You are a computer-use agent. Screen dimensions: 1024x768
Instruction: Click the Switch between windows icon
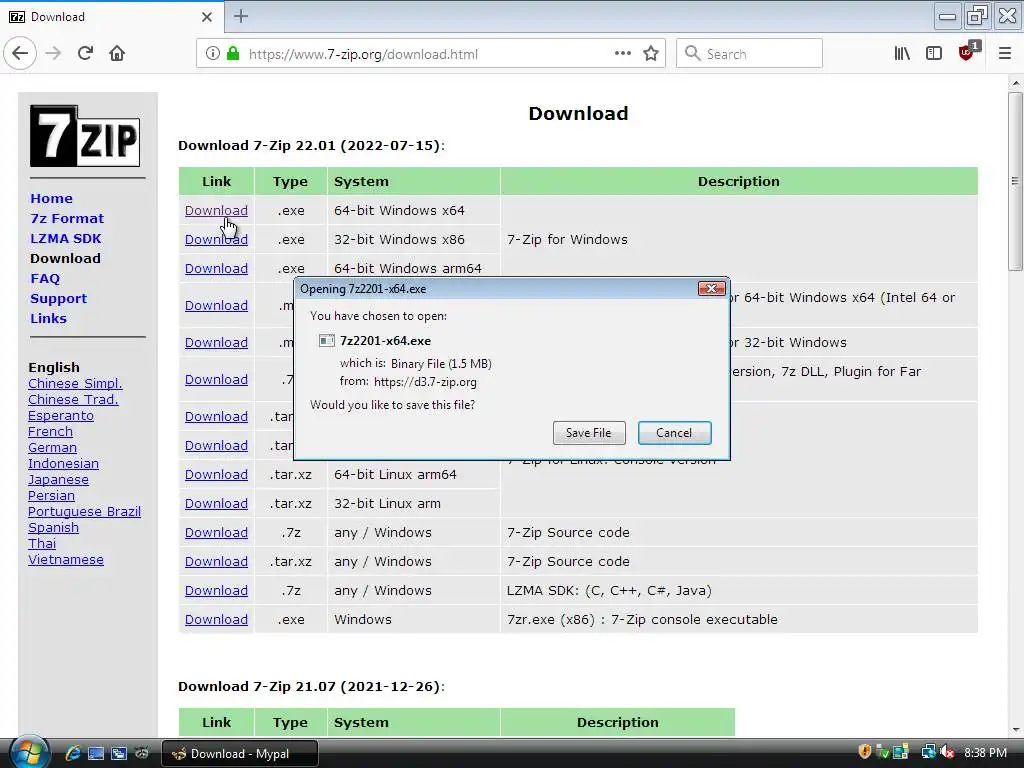(x=119, y=754)
